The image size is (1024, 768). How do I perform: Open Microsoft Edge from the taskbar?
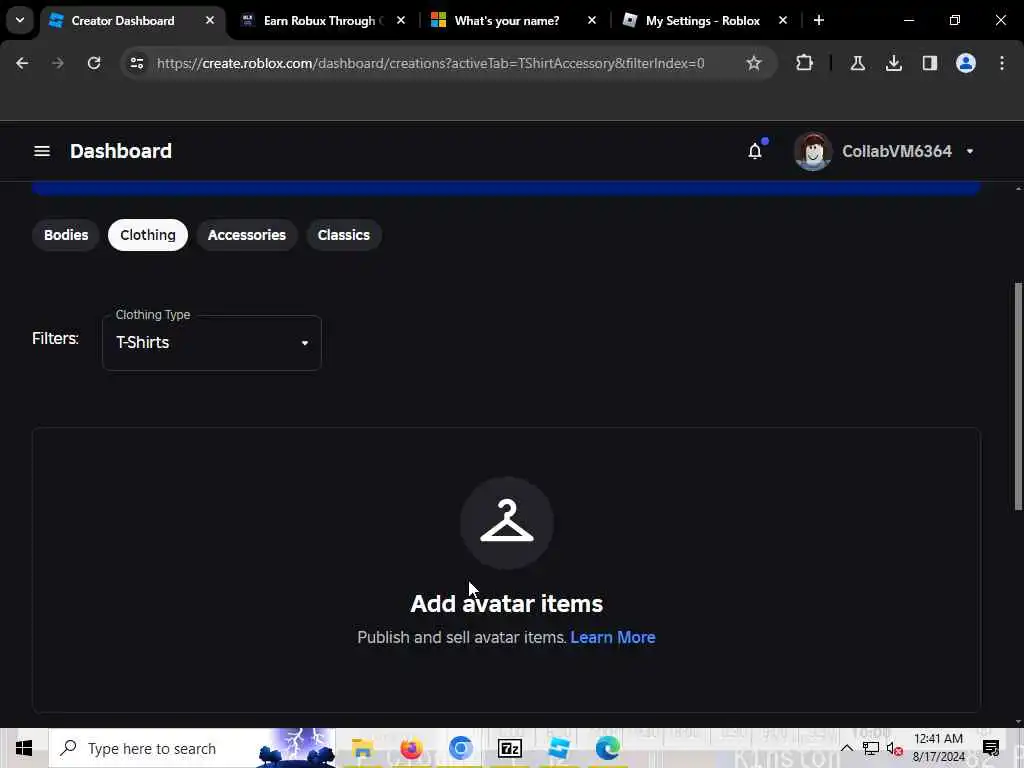pos(608,748)
